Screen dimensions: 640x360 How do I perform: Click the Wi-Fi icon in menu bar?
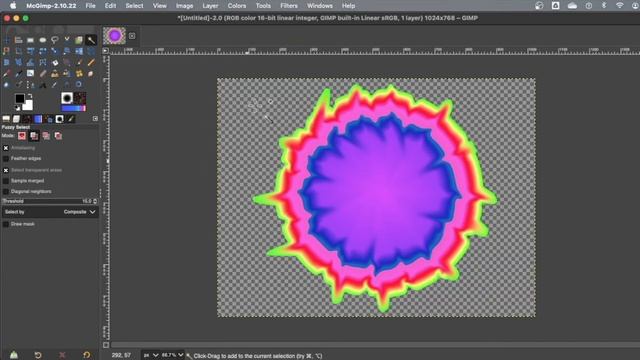[x=620, y=6]
